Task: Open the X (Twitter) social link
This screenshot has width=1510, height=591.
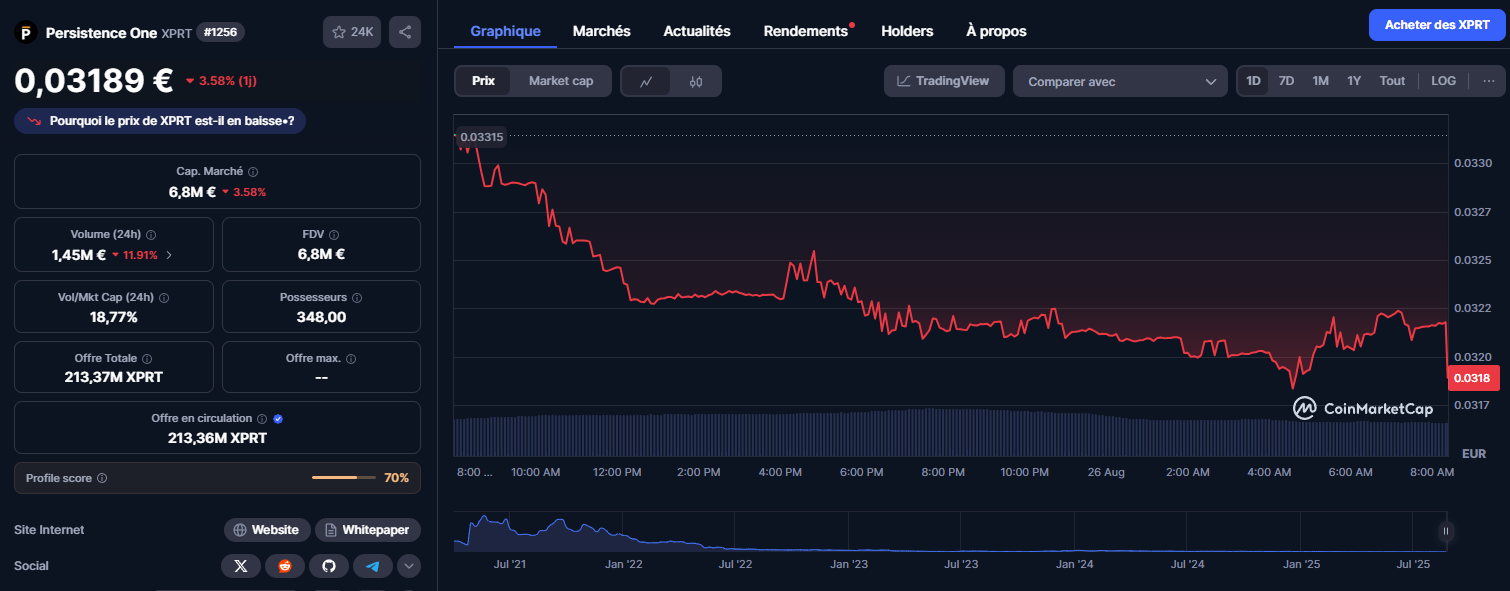Action: click(x=240, y=566)
